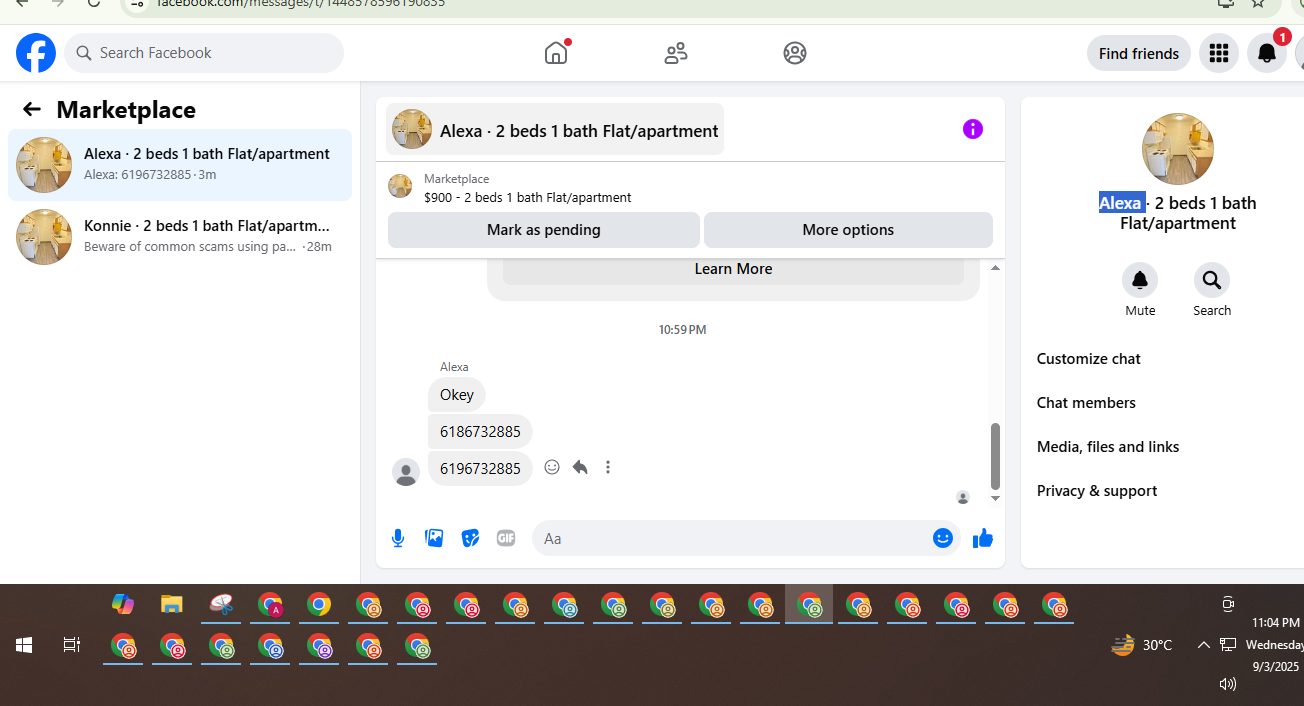The width and height of the screenshot is (1304, 706).
Task: Go back using the Marketplace arrow
Action: [32, 109]
